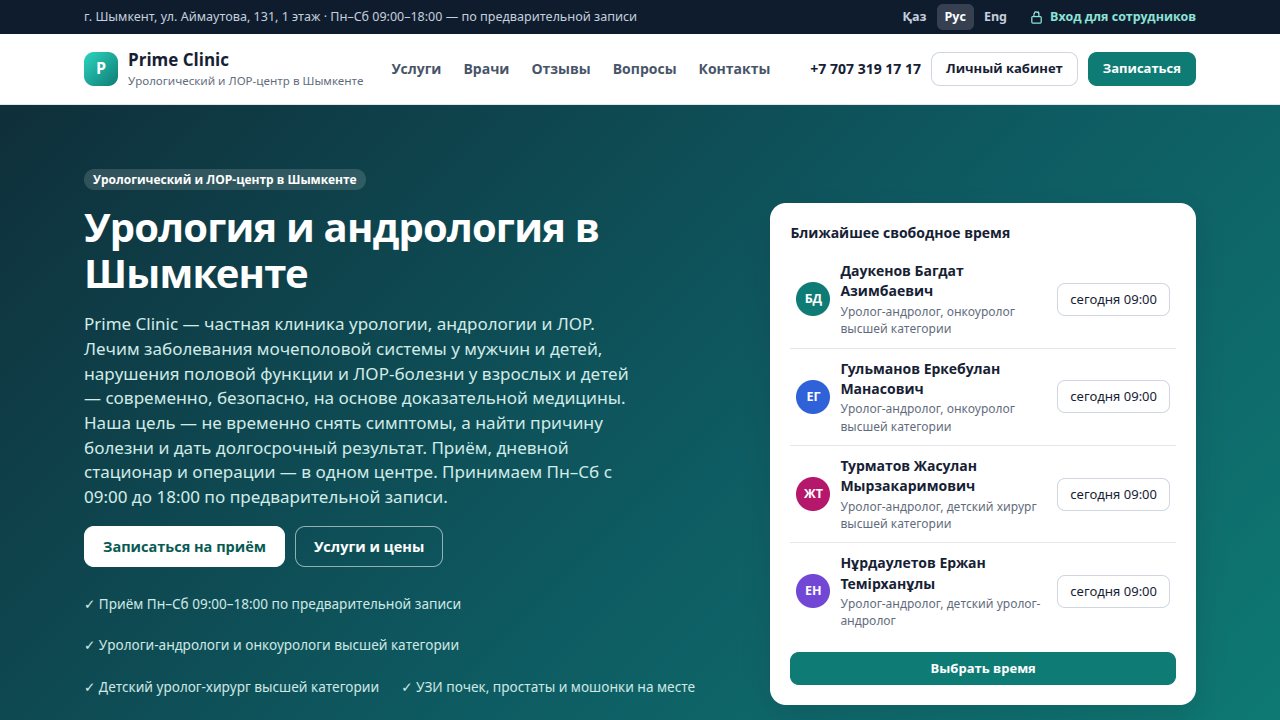Switch the language to Қаз
The width and height of the screenshot is (1280, 720).
[x=914, y=17]
